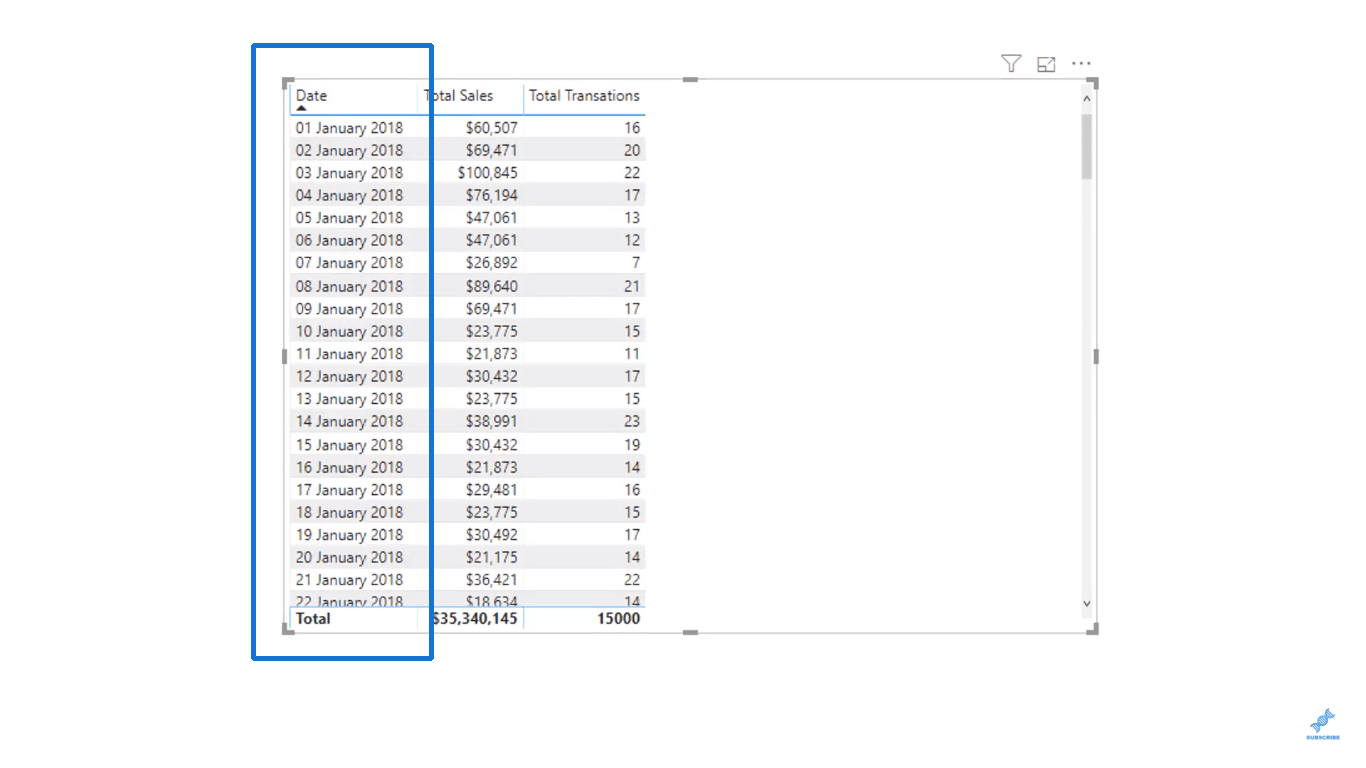Screen dimensions: 1366x768
Task: Click the Total row label
Action: tap(313, 619)
